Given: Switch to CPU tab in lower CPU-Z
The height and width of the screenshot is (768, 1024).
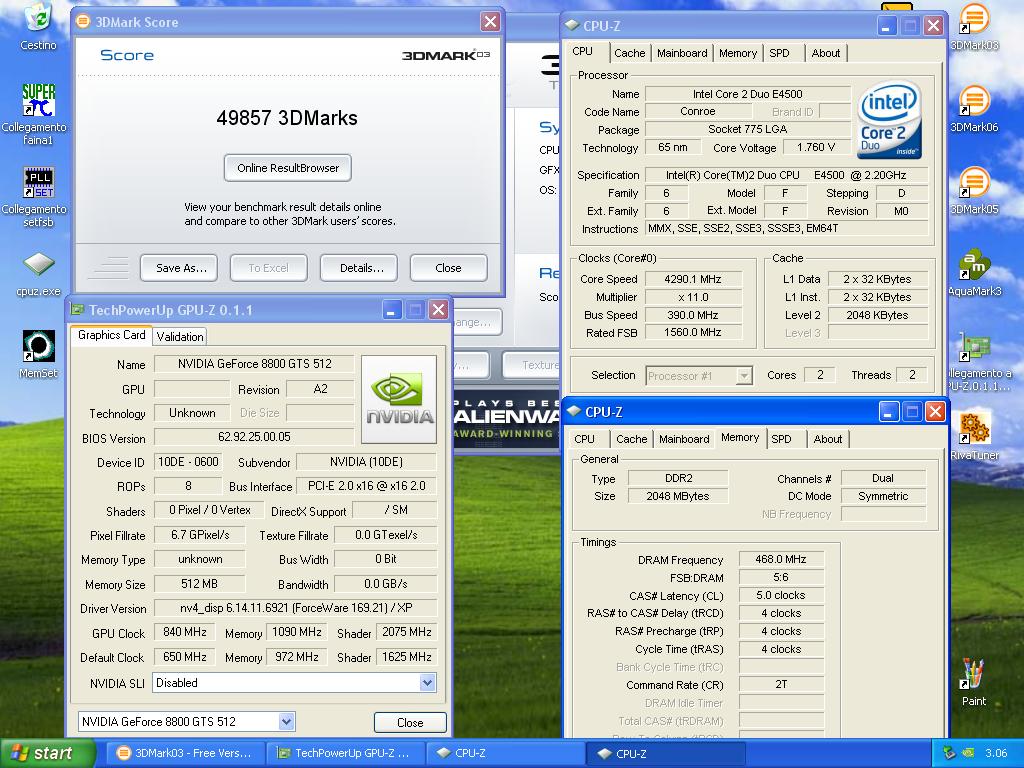Looking at the screenshot, I should pos(584,439).
